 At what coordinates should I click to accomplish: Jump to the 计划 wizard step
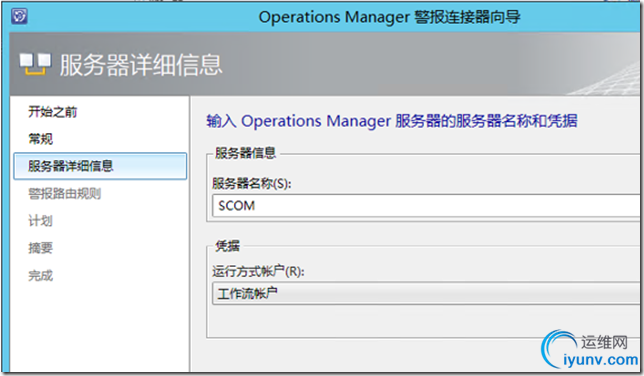(x=40, y=221)
